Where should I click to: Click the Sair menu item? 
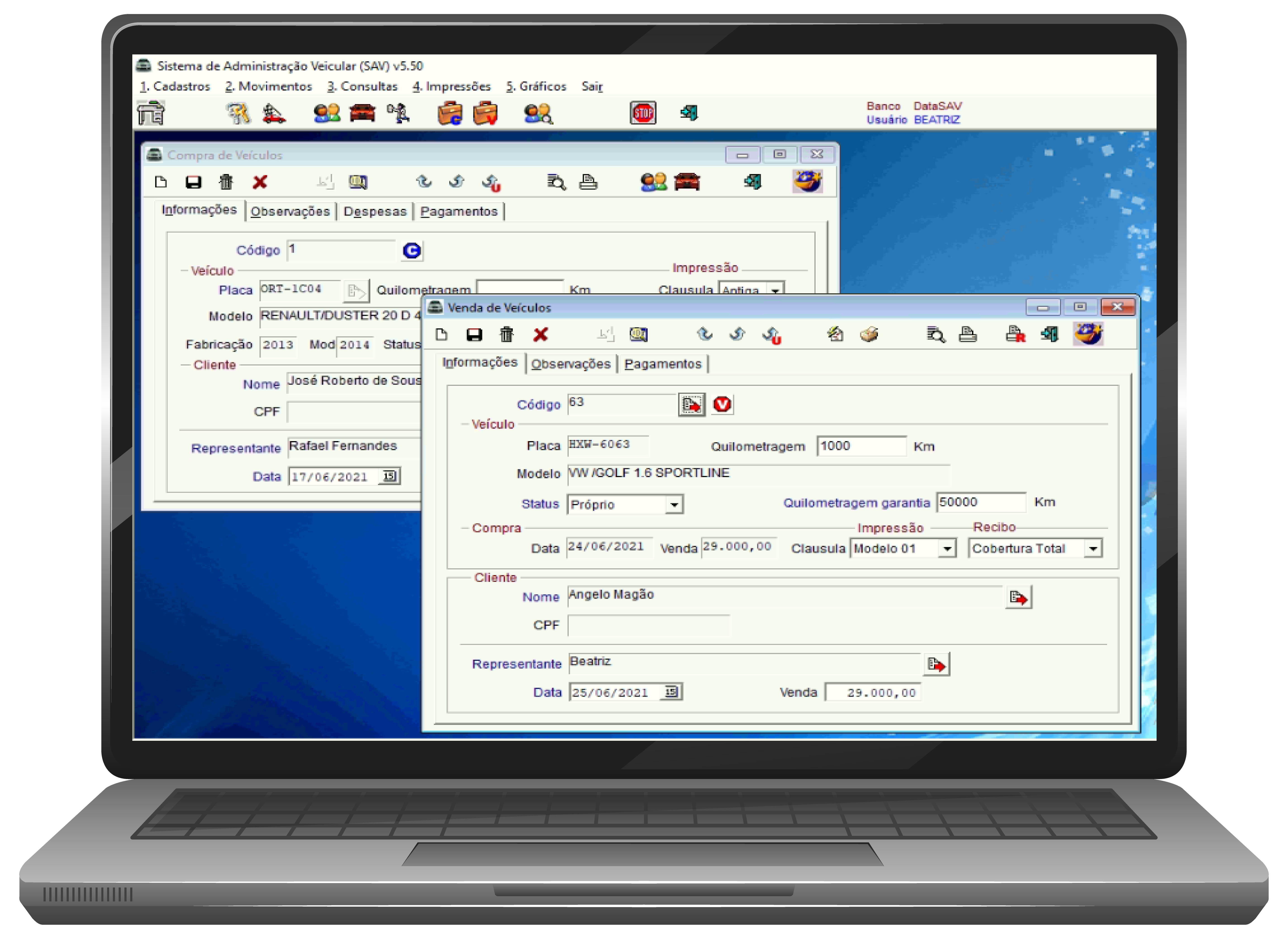(x=592, y=86)
